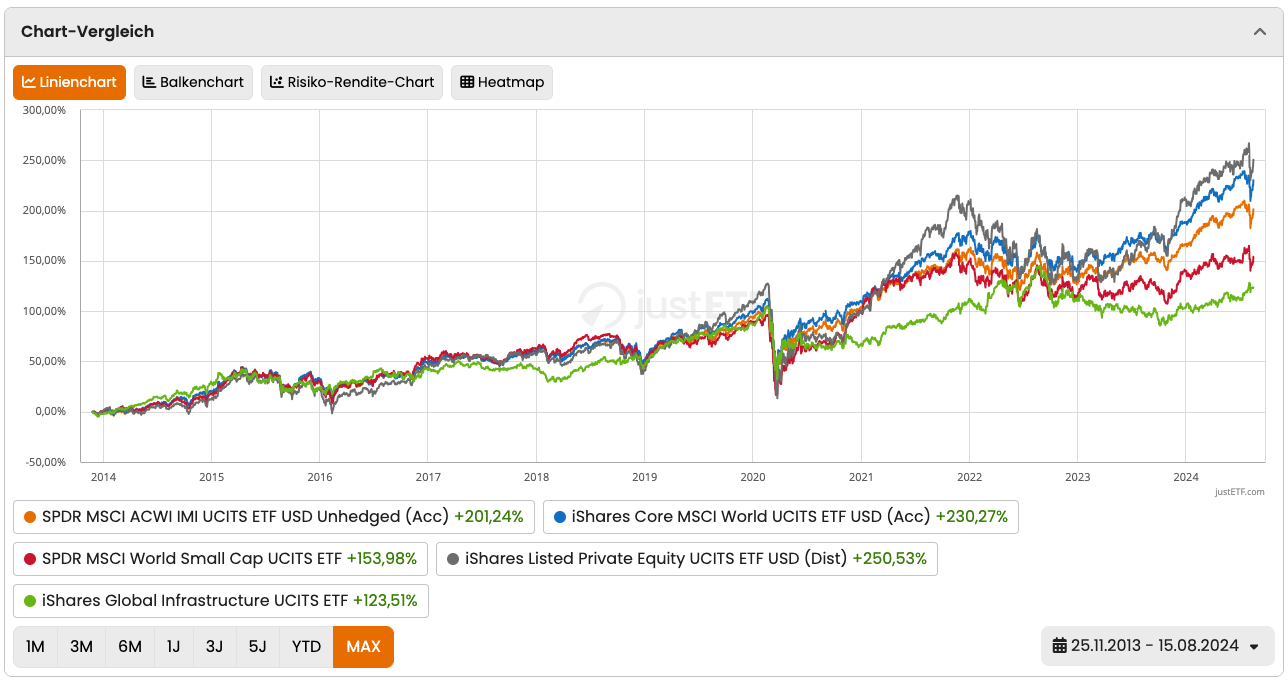
Task: Open the date range dropdown arrow
Action: point(1254,646)
